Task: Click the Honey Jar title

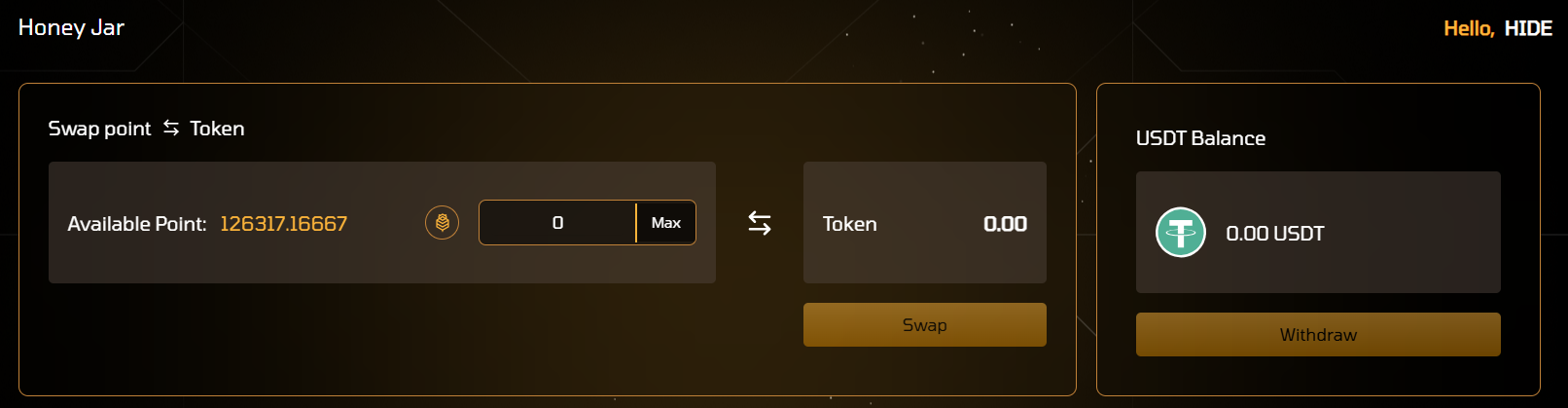Action: (71, 27)
